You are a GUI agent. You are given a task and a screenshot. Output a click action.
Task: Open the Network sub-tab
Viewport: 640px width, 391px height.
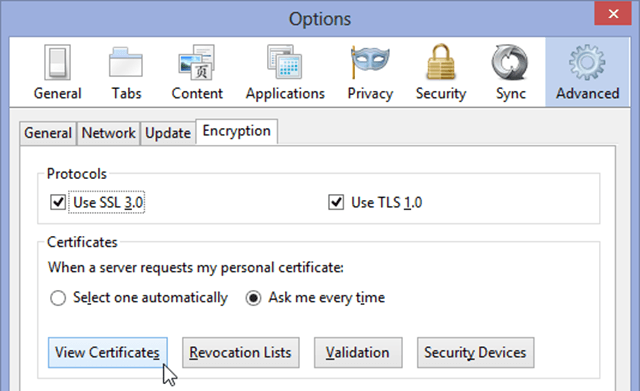[109, 133]
